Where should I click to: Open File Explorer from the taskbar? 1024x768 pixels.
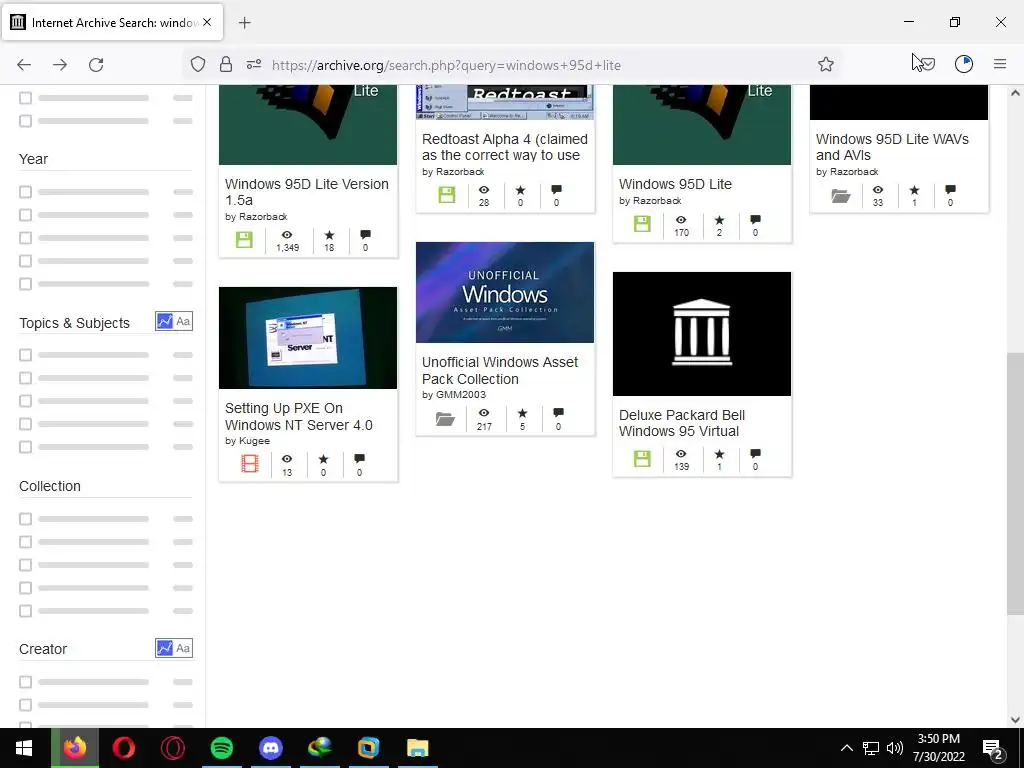[x=417, y=748]
